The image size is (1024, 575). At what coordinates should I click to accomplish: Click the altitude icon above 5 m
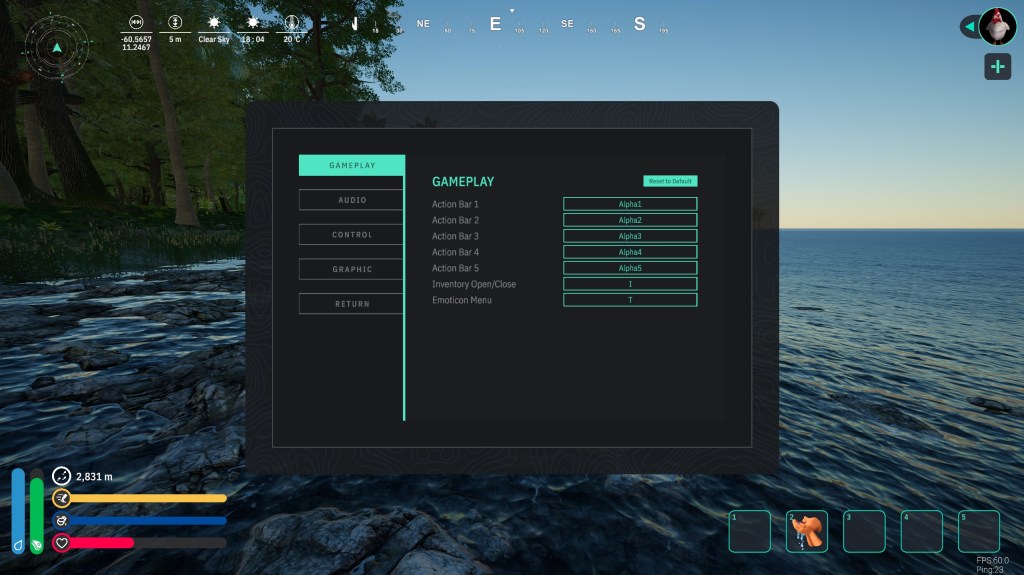[x=175, y=21]
